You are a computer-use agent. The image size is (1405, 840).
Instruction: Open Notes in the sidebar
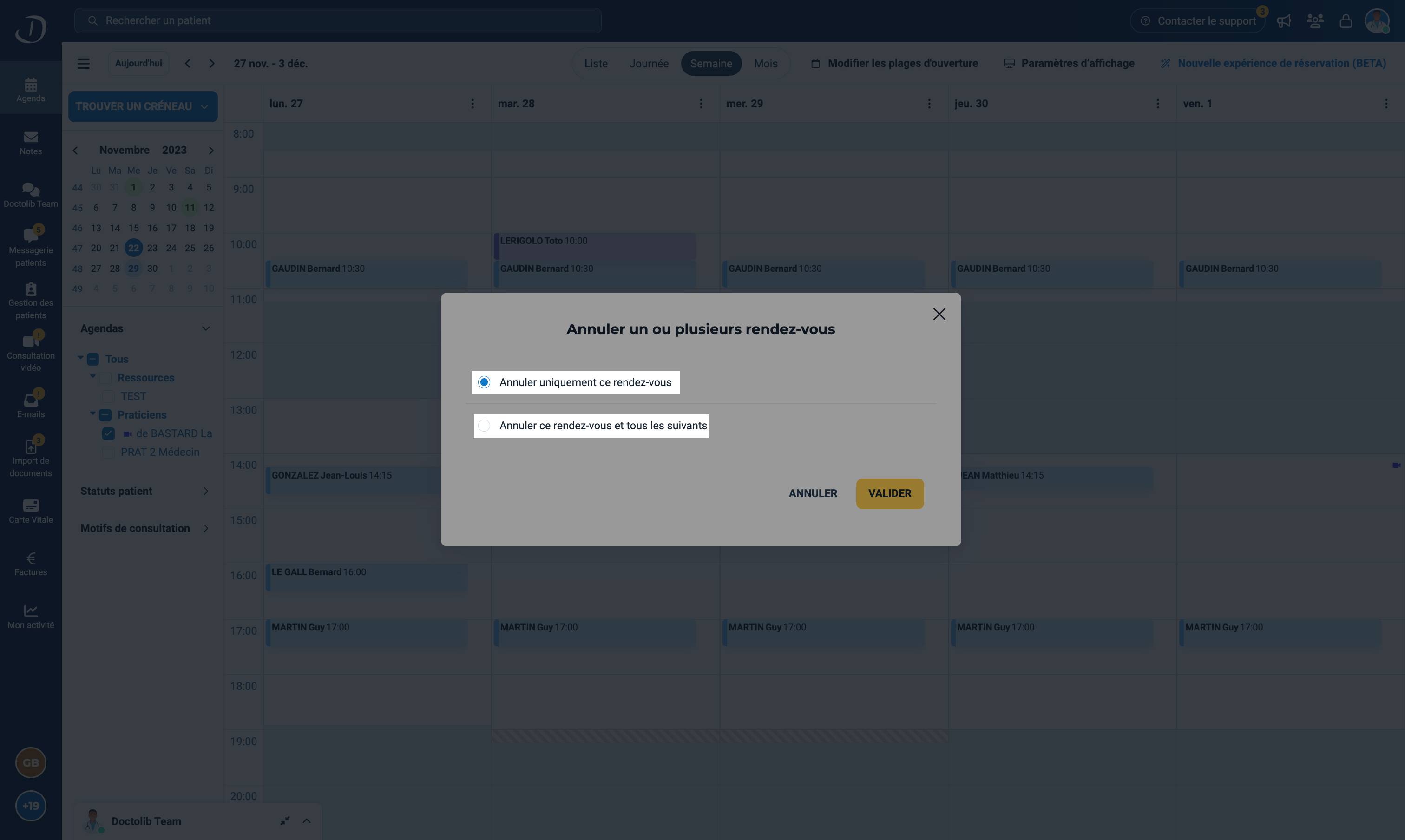click(x=31, y=143)
